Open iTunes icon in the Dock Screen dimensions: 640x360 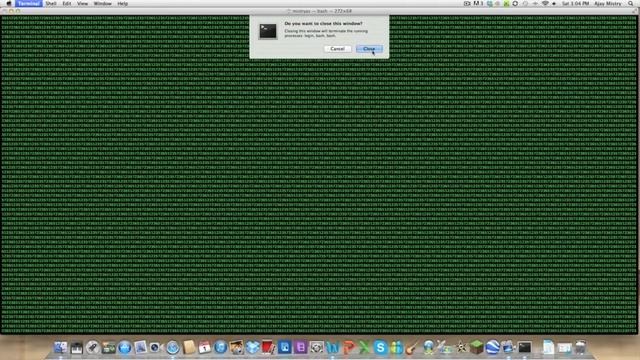click(x=220, y=347)
